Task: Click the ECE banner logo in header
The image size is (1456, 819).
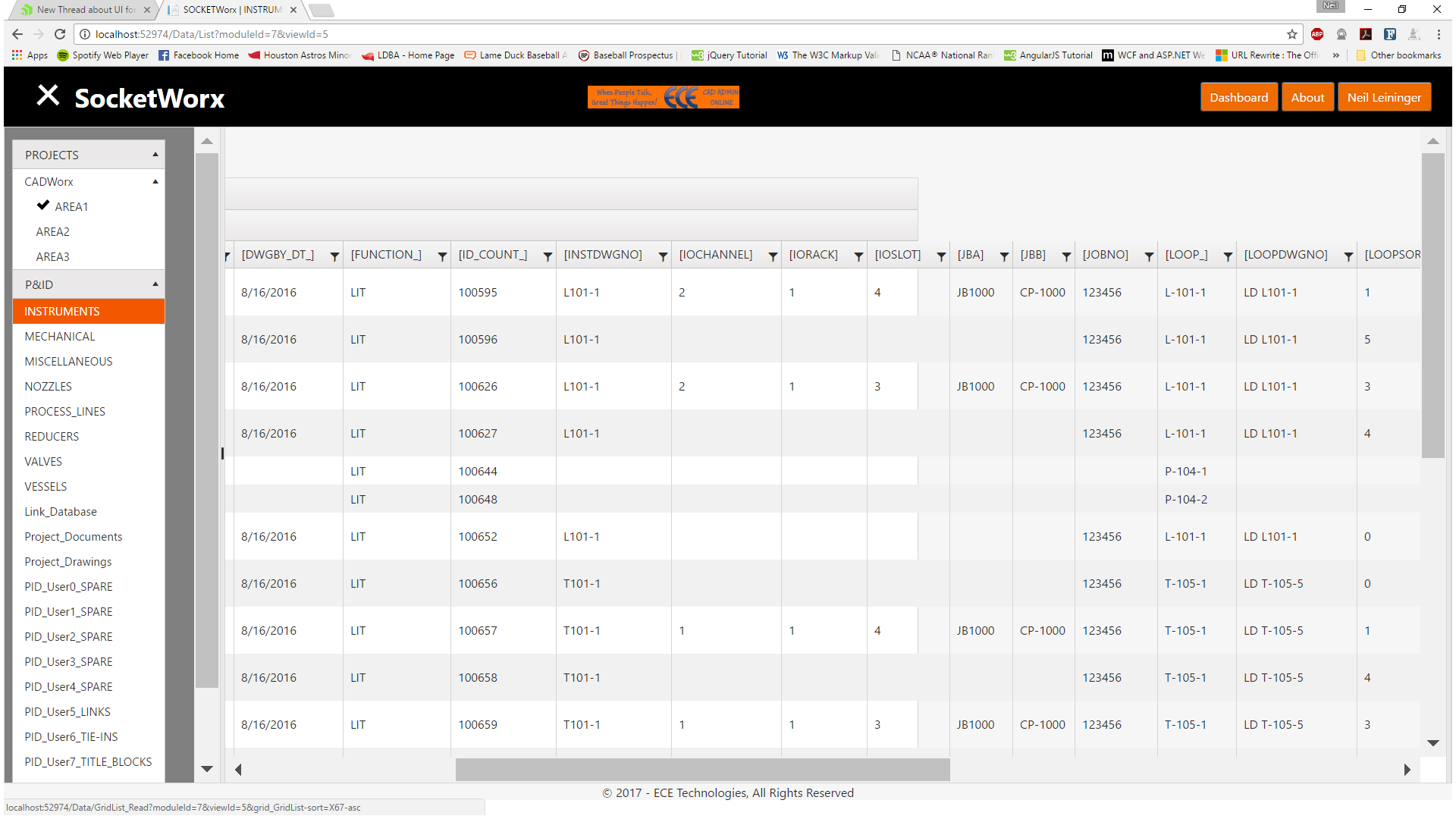Action: (663, 97)
